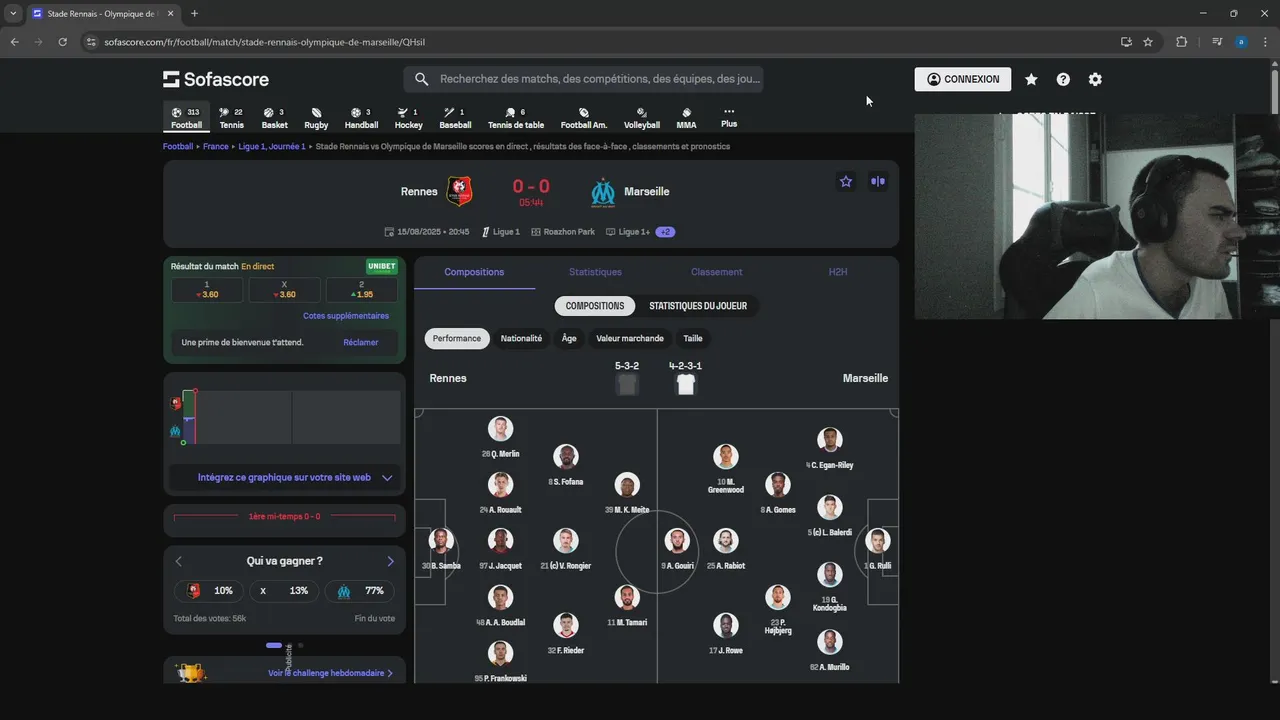Focus the Recherchez des matchs search field
The width and height of the screenshot is (1280, 720).
click(584, 79)
